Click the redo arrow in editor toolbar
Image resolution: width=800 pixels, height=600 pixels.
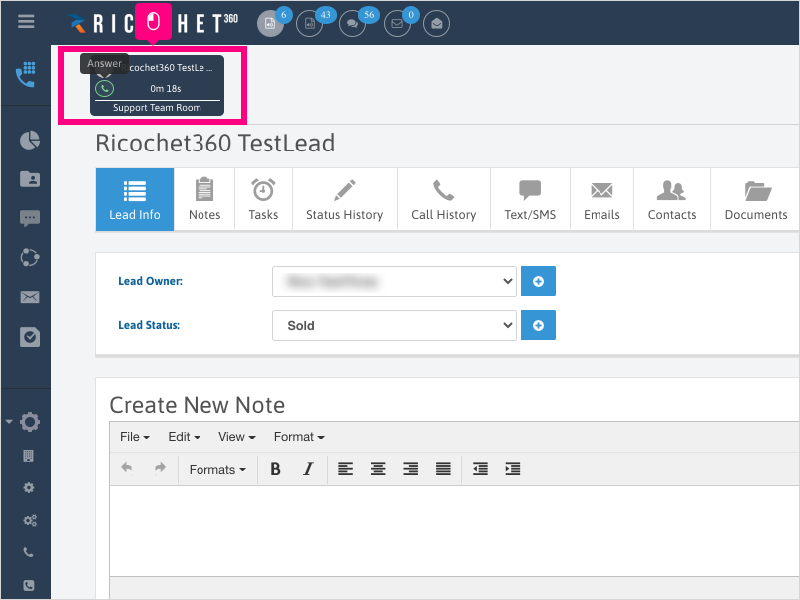160,468
